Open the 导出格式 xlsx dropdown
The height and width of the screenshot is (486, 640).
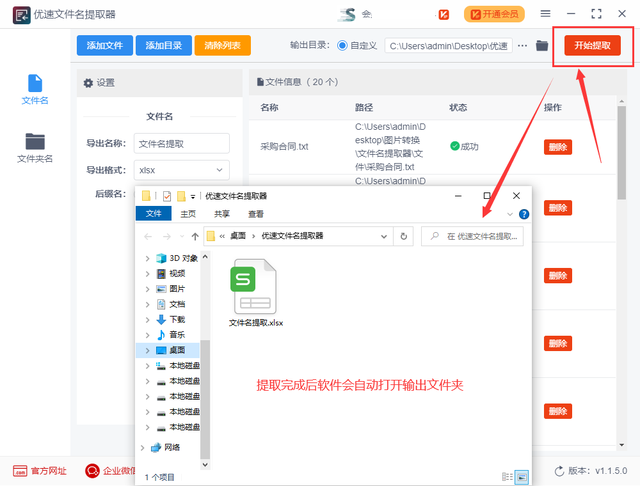coord(182,170)
